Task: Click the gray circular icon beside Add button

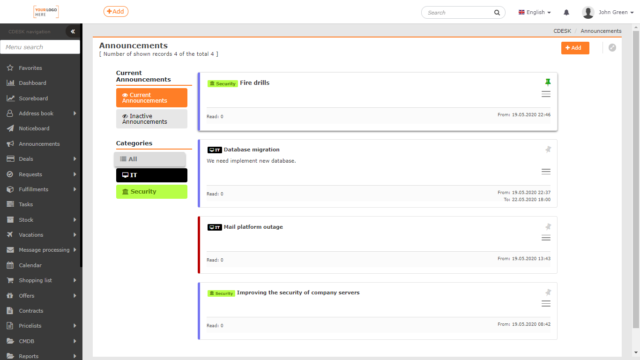Action: click(x=612, y=48)
